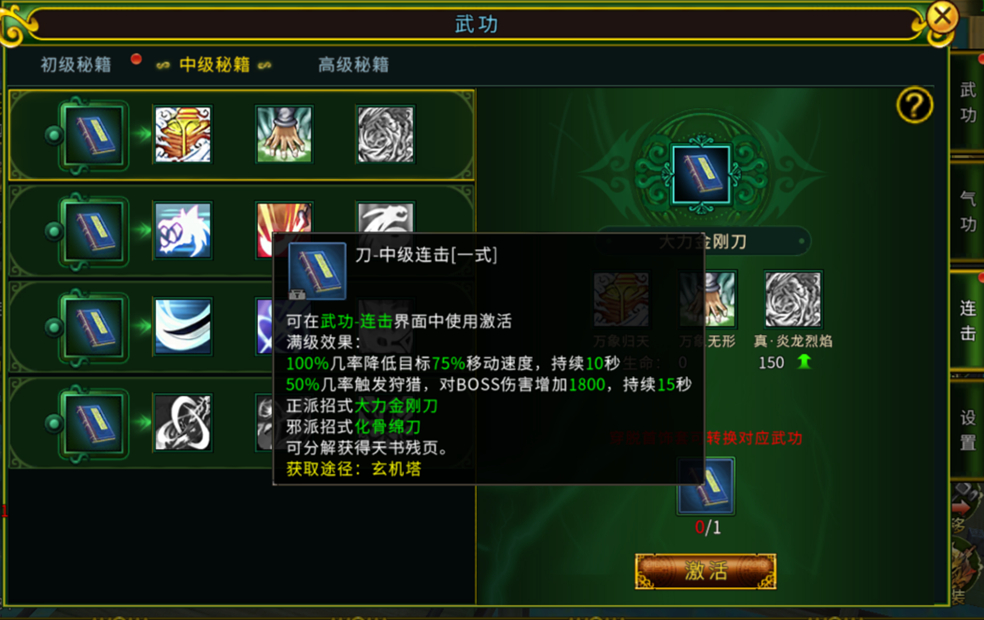Image resolution: width=984 pixels, height=620 pixels.
Task: Select the white wolf skill icon in second row
Action: pos(183,230)
